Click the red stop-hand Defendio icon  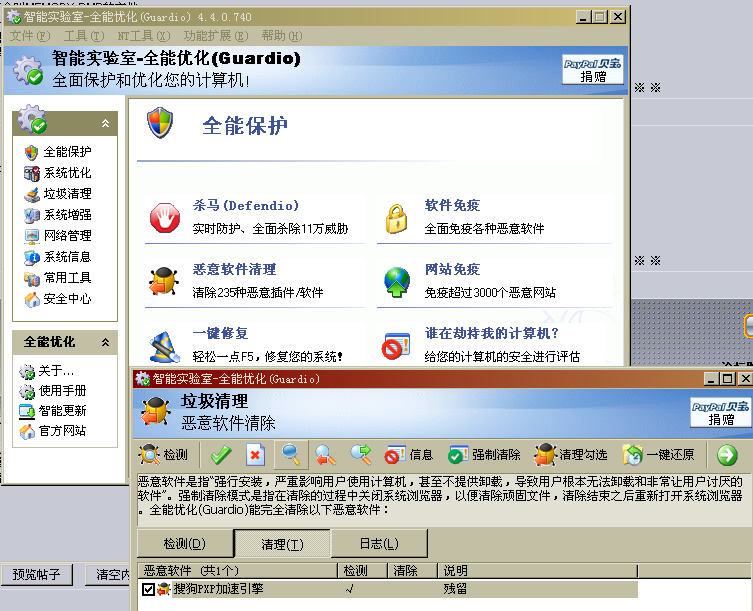(165, 218)
